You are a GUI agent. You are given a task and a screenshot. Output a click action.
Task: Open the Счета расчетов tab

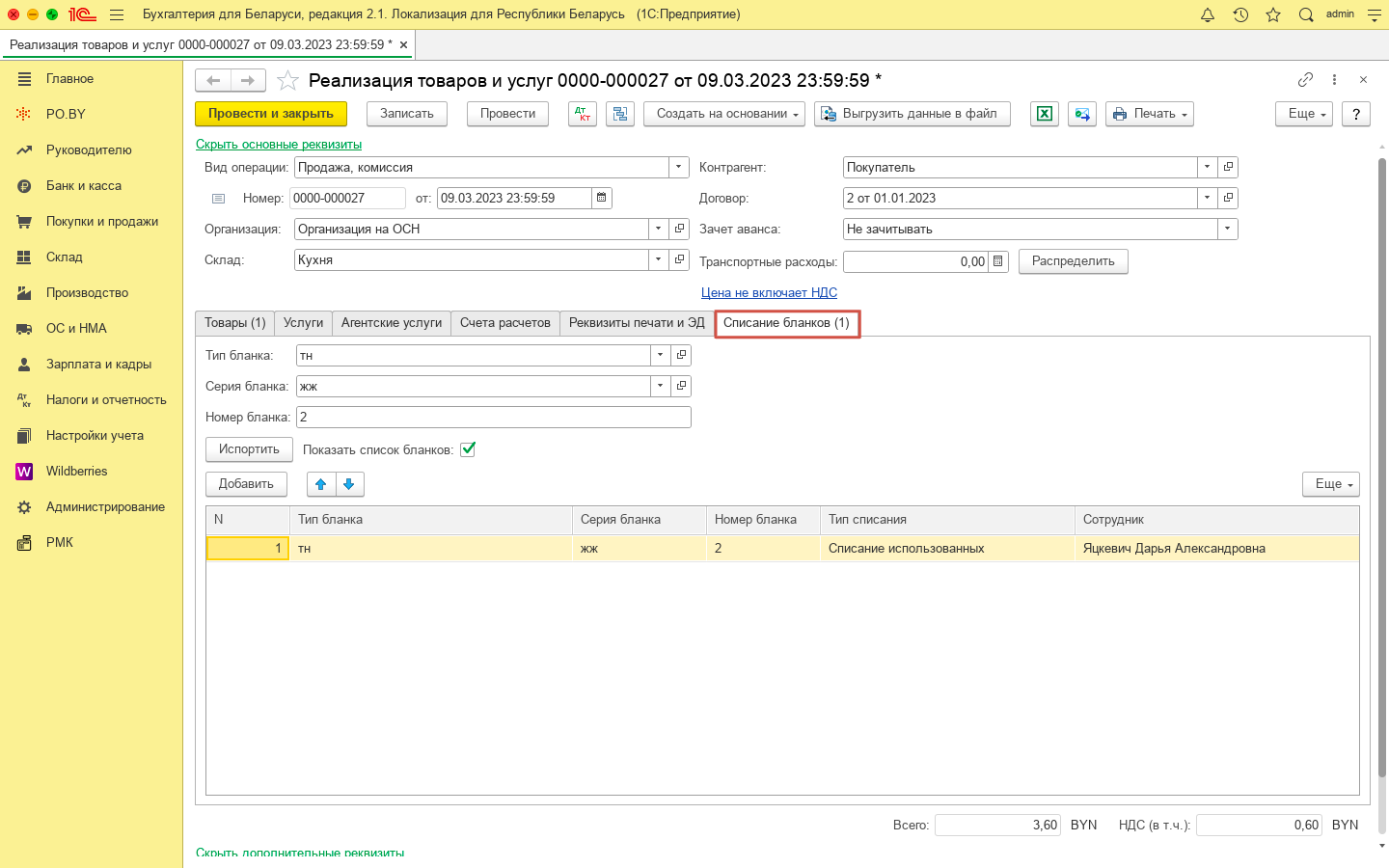[x=504, y=323]
